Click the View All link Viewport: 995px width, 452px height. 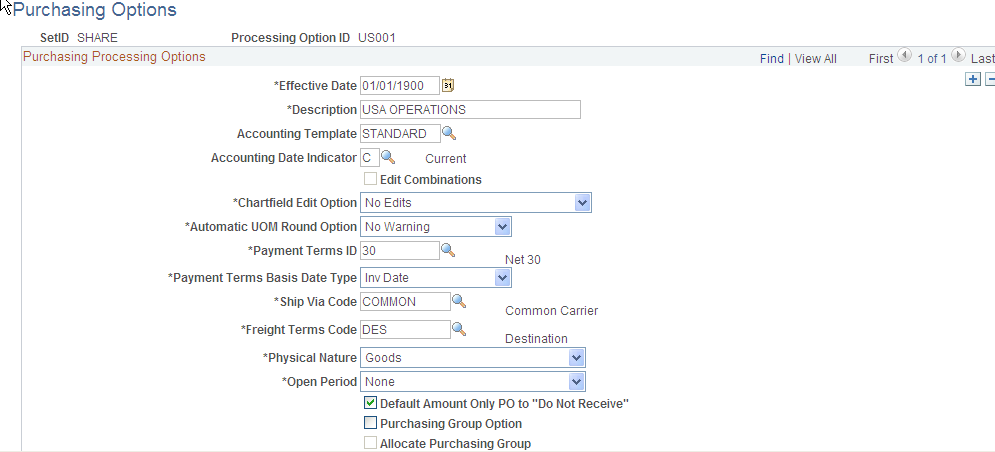coord(815,58)
